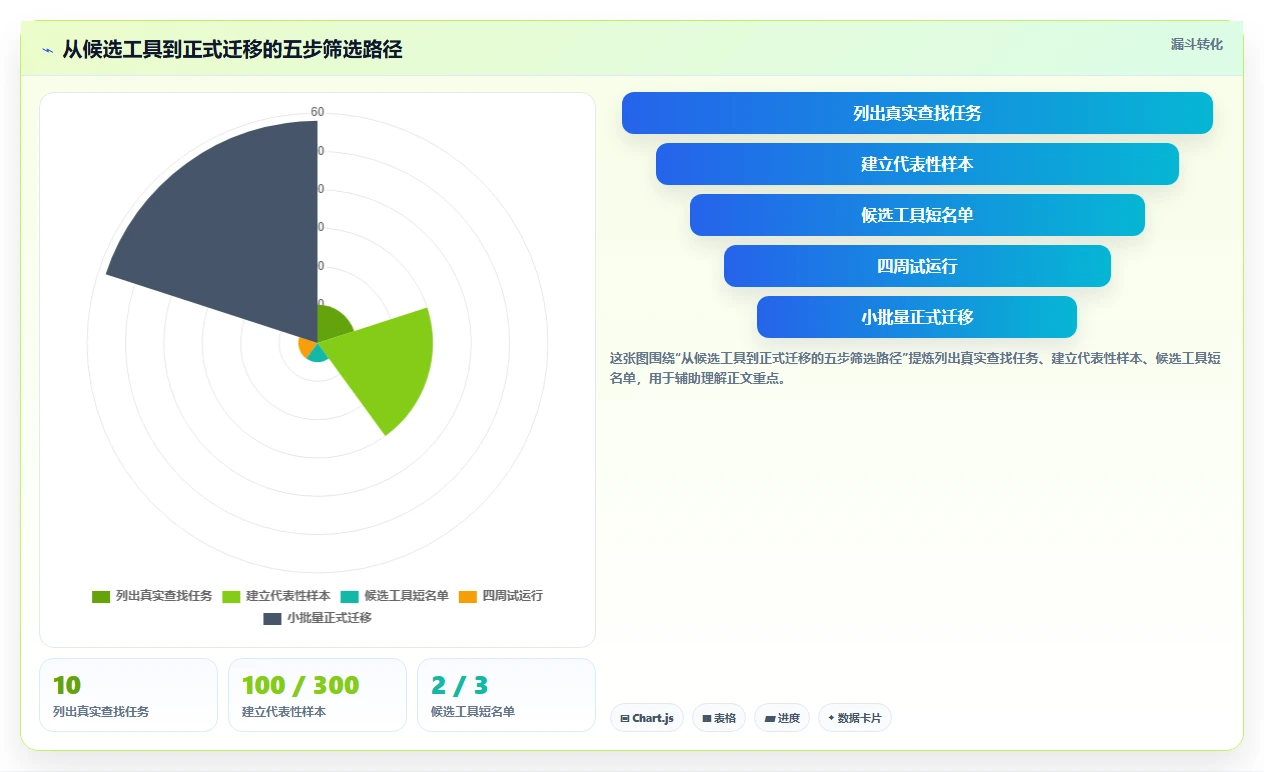Select the 表格 tag chip
The width and height of the screenshot is (1264, 772).
pos(719,718)
